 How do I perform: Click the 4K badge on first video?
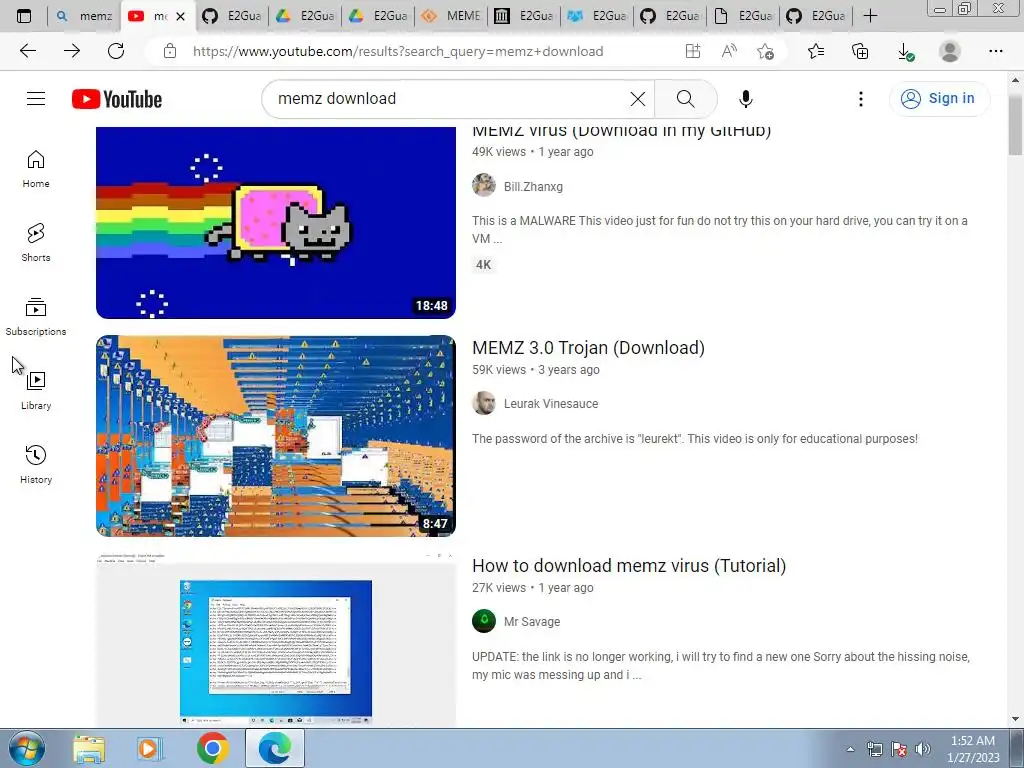(483, 264)
